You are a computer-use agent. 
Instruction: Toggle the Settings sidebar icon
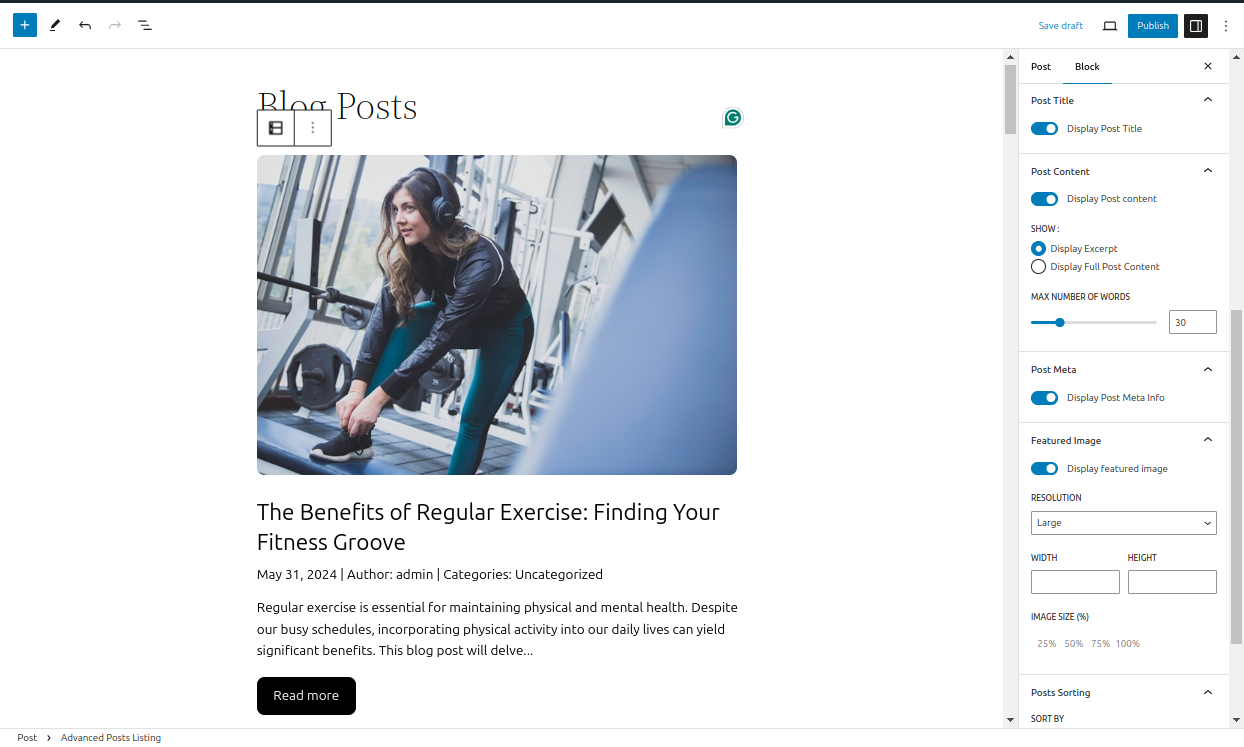coord(1196,26)
